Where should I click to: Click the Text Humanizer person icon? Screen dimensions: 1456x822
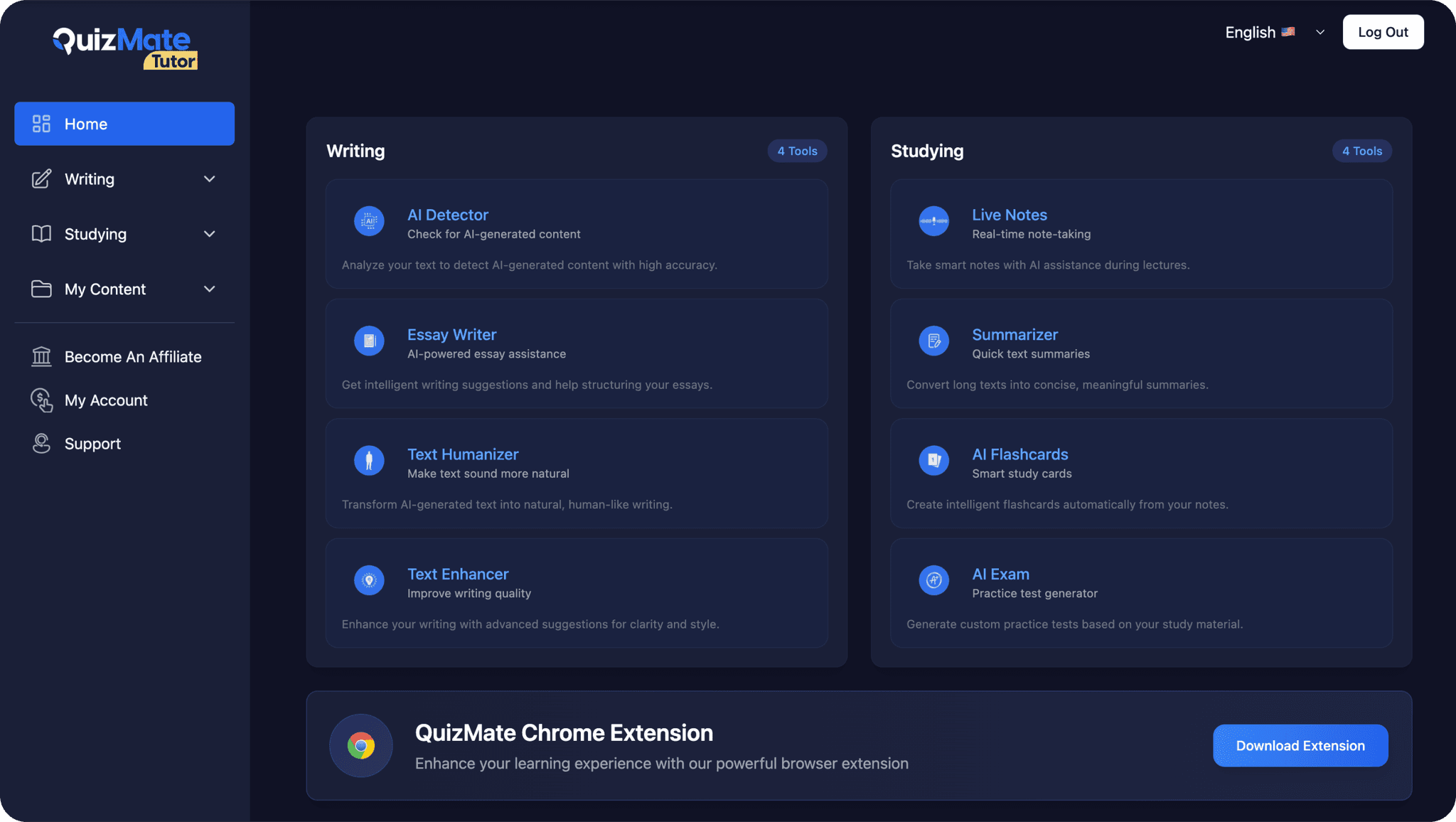click(369, 460)
